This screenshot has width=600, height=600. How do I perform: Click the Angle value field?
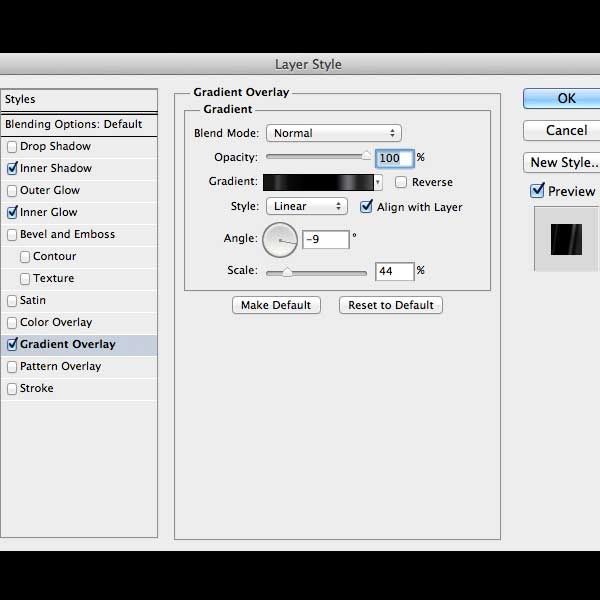pos(326,240)
